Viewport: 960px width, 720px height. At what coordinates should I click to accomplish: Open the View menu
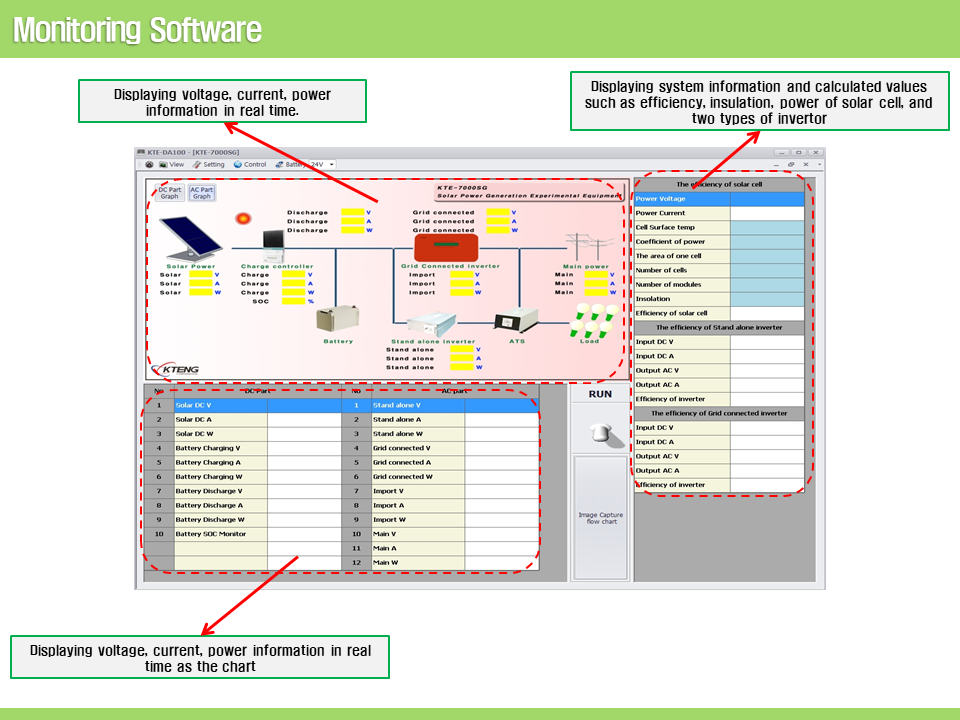coord(171,164)
